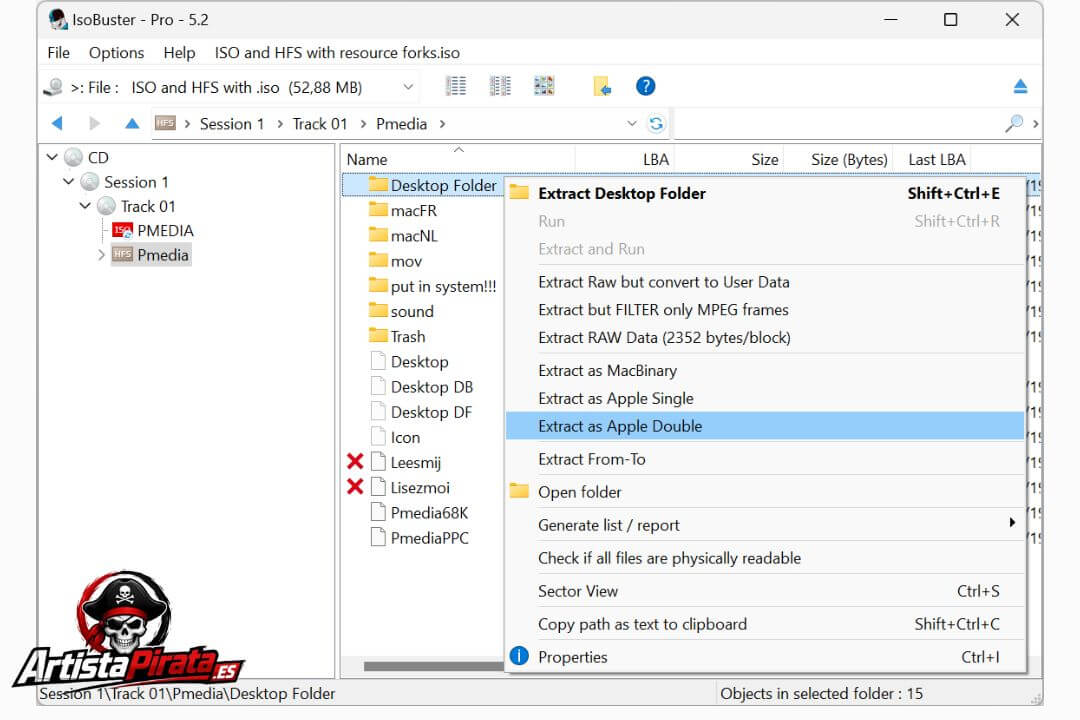Click Track 01 in the breadcrumb path
Image resolution: width=1080 pixels, height=720 pixels.
pyautogui.click(x=320, y=124)
